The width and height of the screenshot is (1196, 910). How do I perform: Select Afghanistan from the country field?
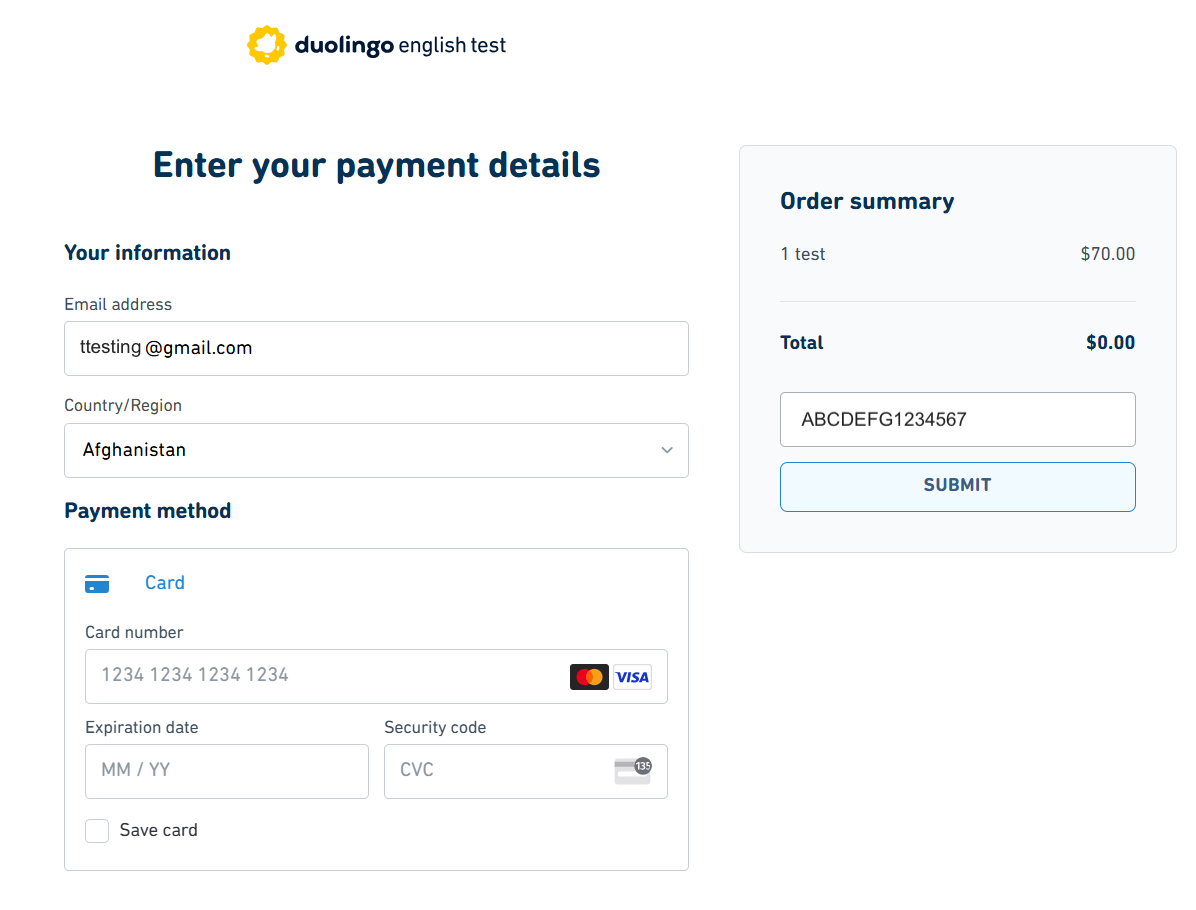pyautogui.click(x=376, y=450)
